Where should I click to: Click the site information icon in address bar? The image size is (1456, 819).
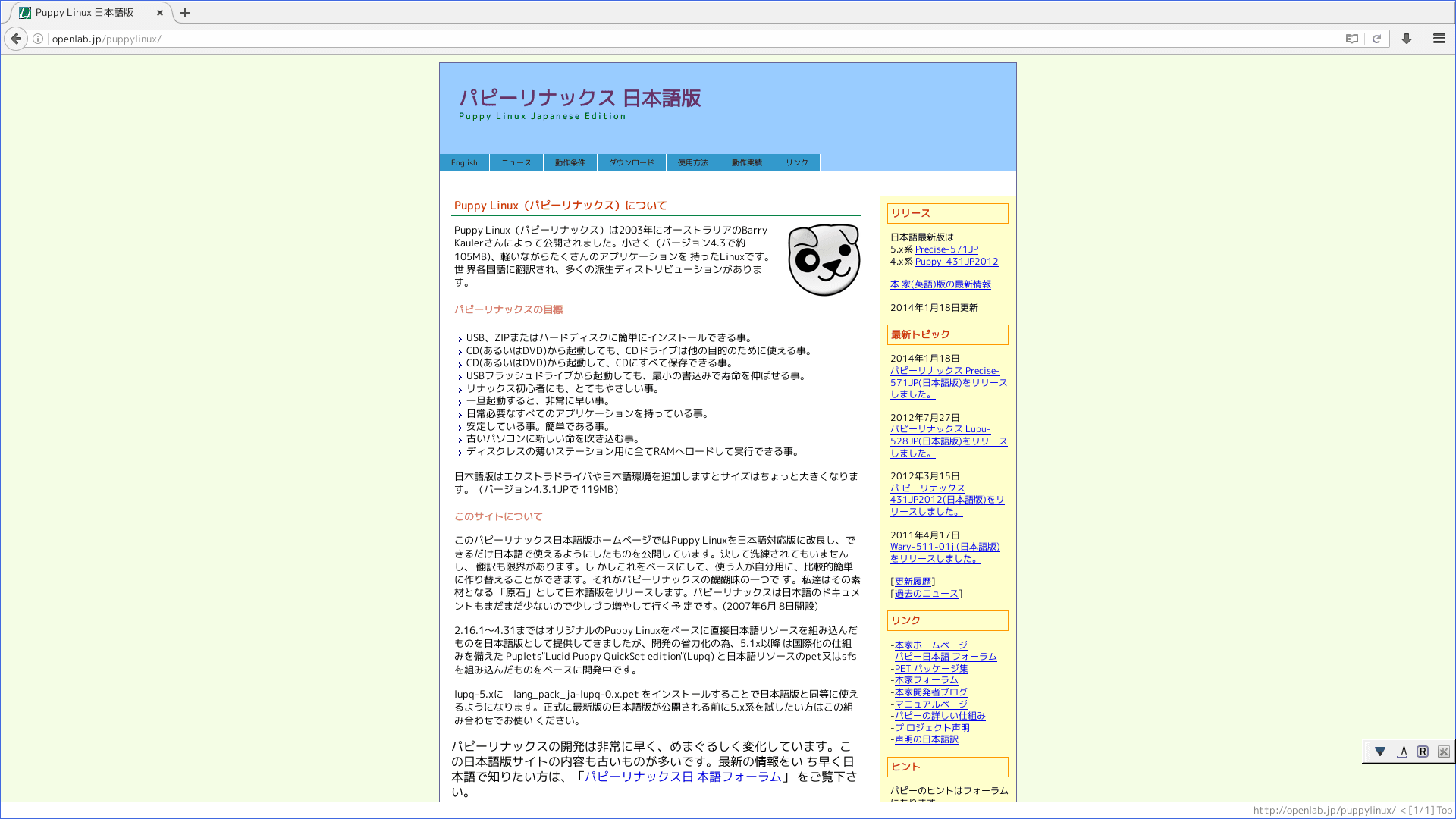38,39
